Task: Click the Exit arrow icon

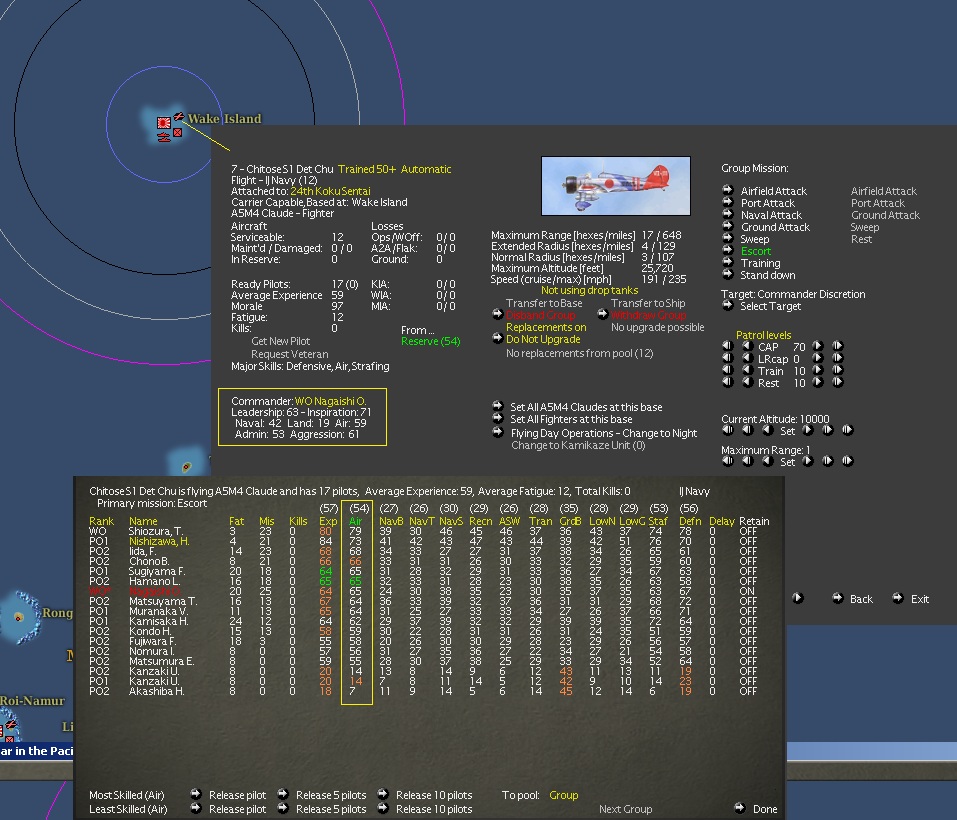Action: tap(898, 599)
